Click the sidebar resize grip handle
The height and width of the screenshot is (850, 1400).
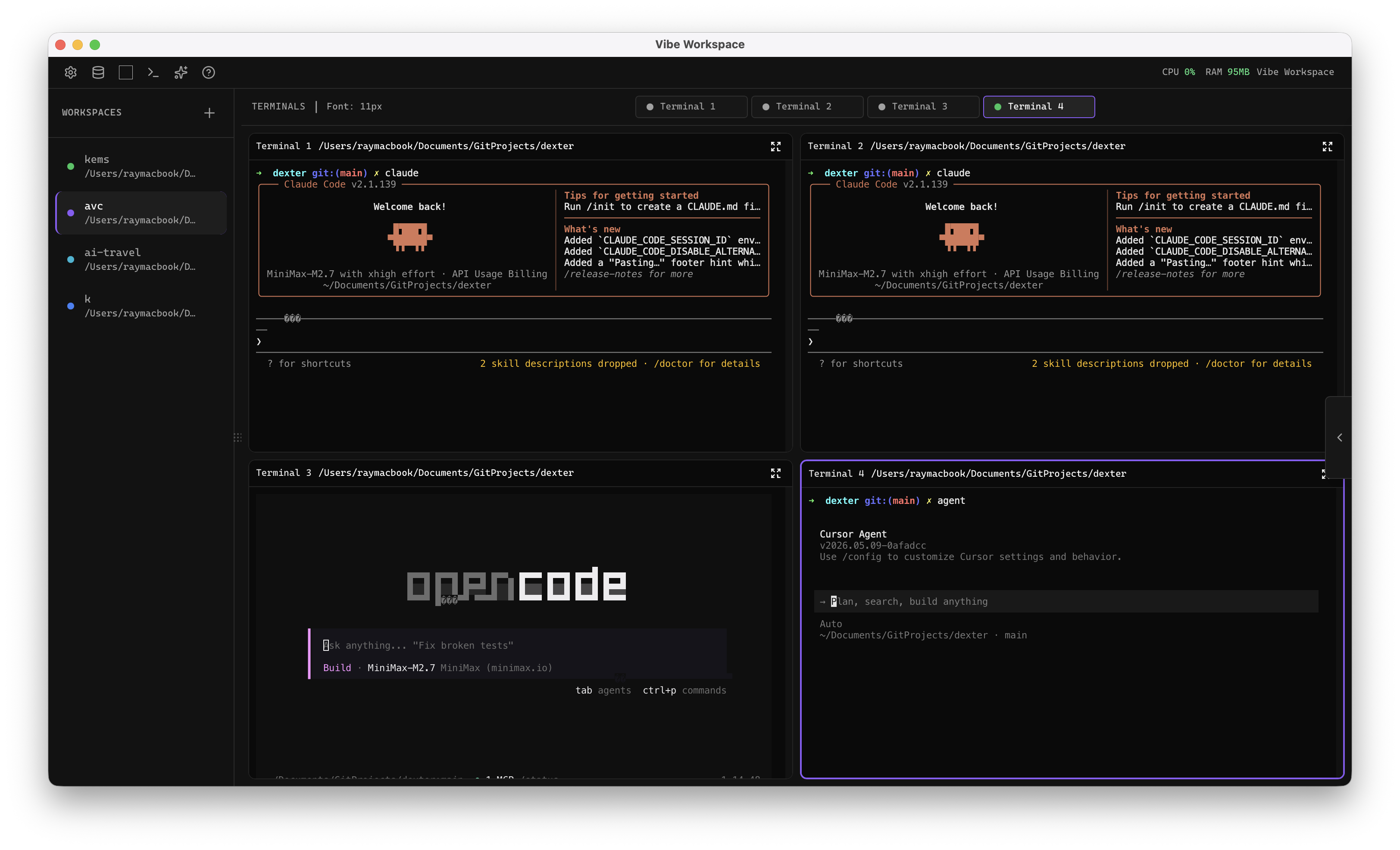tap(237, 437)
